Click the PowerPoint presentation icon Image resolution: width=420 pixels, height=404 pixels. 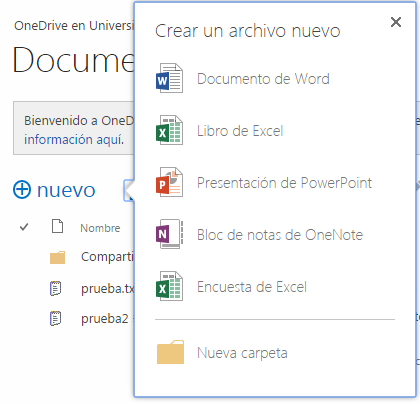pos(169,182)
